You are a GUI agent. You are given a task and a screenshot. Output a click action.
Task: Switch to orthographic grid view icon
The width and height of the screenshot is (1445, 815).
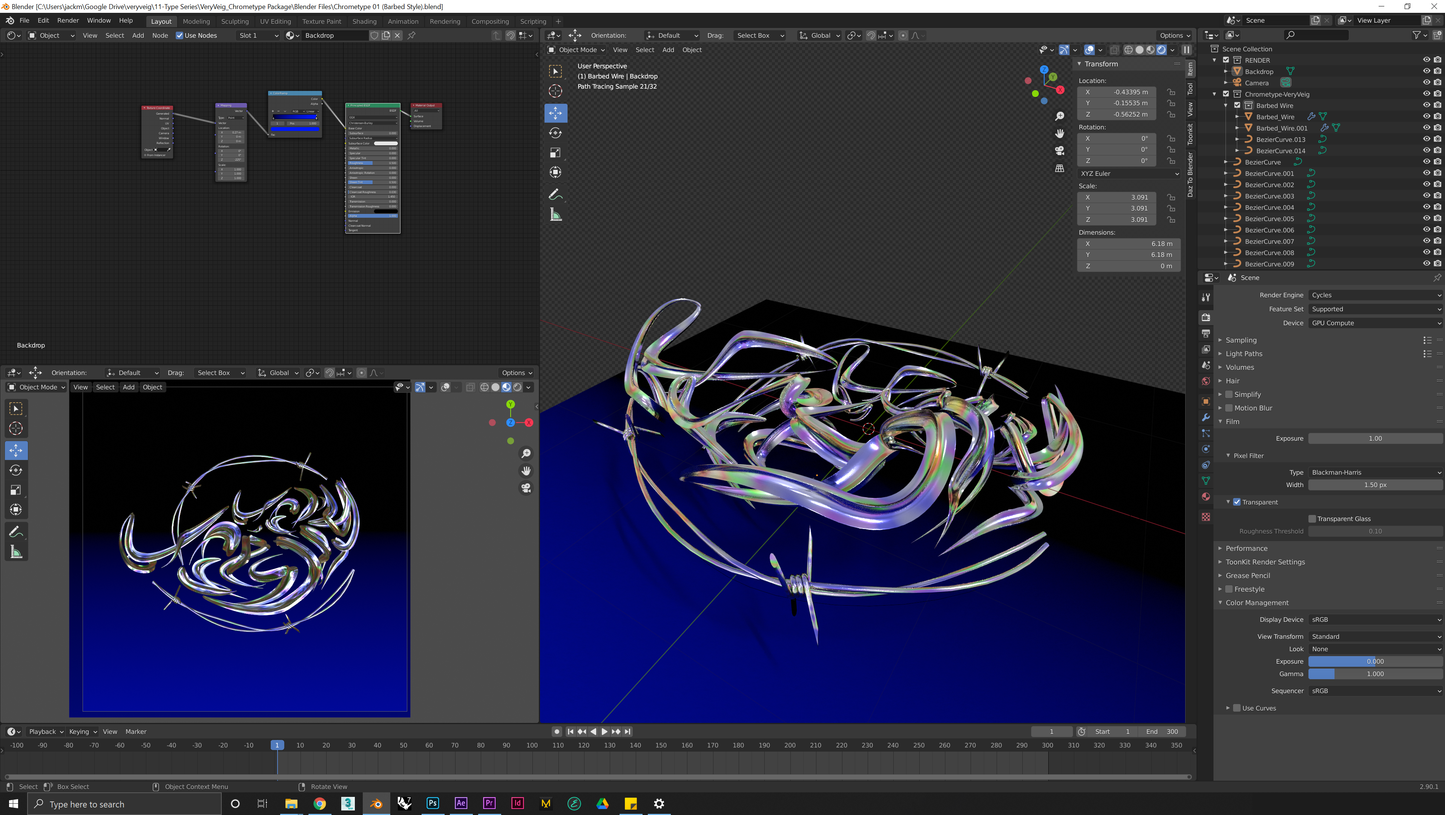[x=1060, y=168]
